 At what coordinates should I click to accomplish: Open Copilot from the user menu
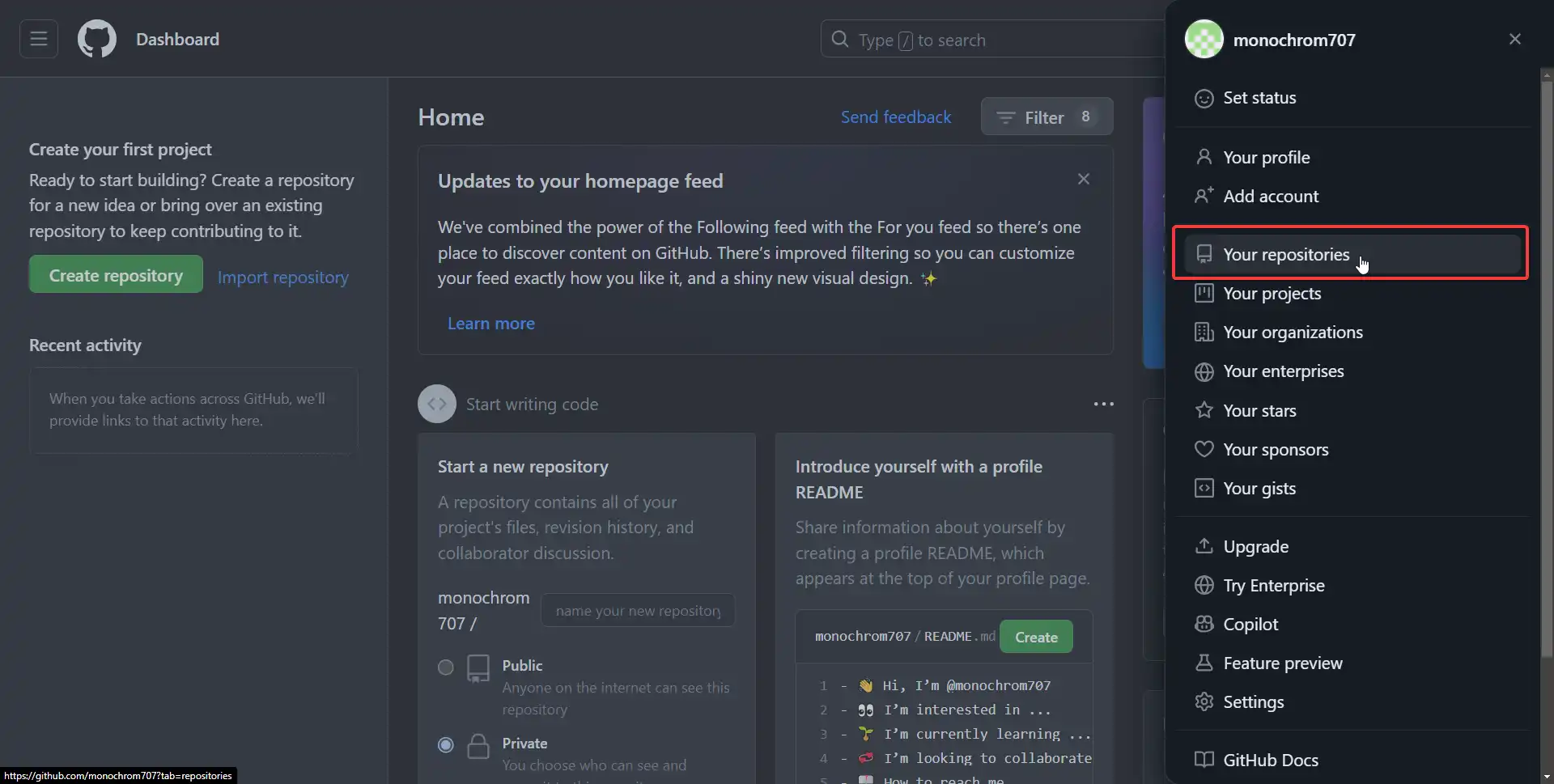tap(1352, 624)
